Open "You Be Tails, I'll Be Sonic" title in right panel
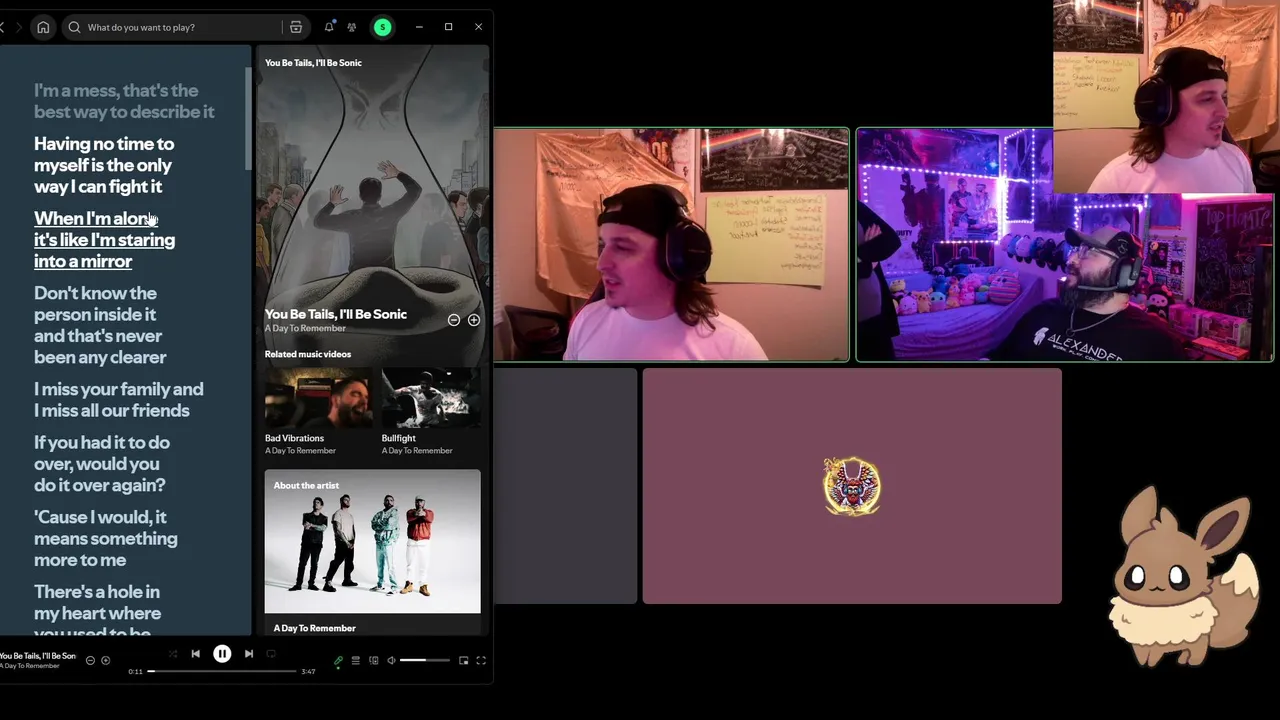 [x=336, y=314]
